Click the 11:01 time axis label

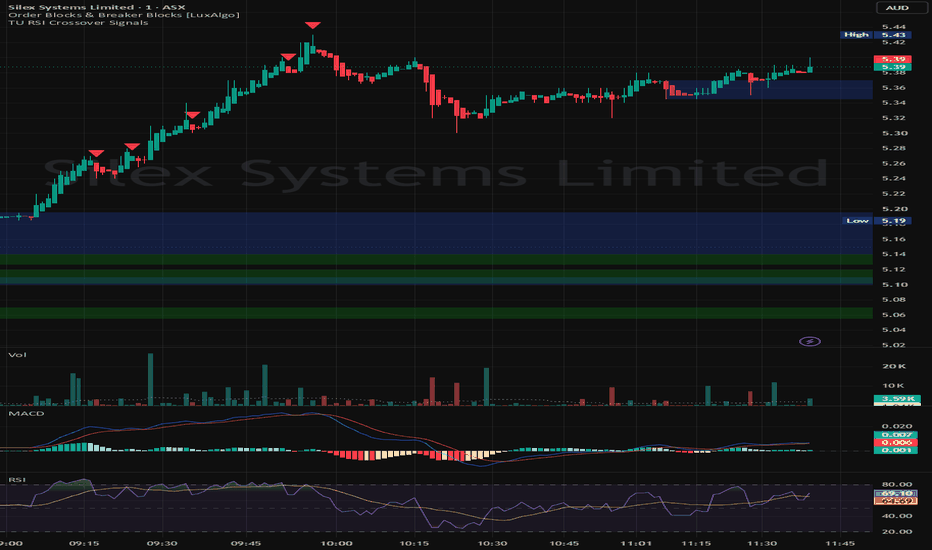pos(636,543)
